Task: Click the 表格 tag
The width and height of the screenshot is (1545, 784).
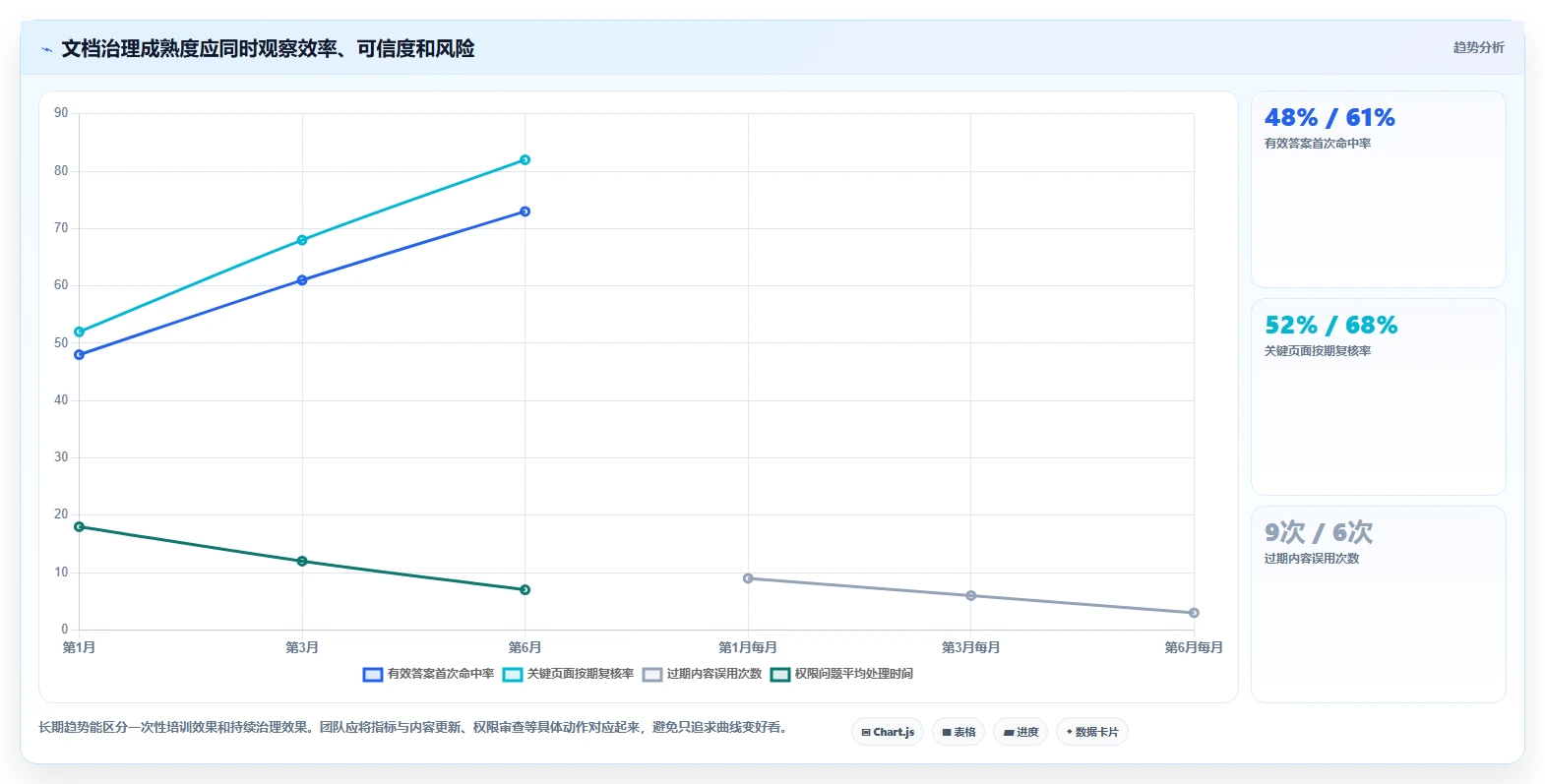Action: 958,732
